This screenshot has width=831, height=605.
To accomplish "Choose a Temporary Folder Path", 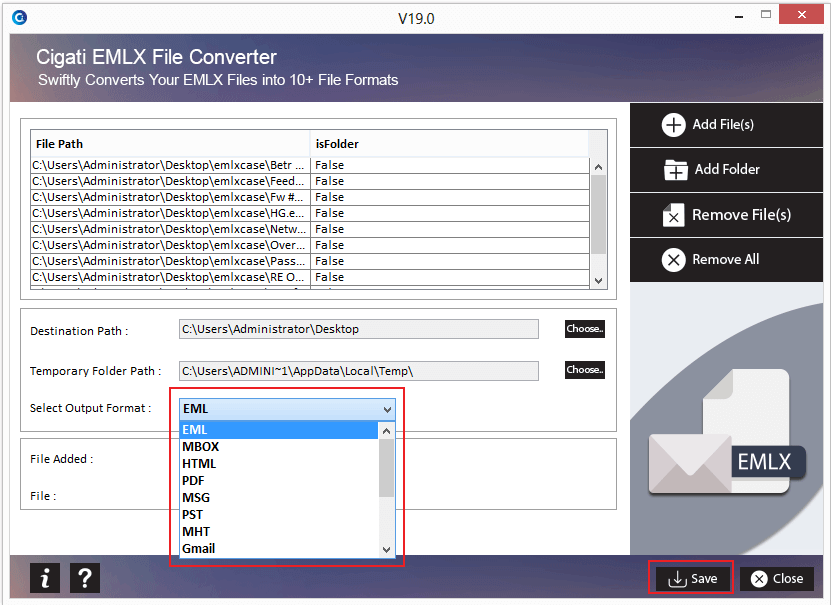I will [585, 370].
